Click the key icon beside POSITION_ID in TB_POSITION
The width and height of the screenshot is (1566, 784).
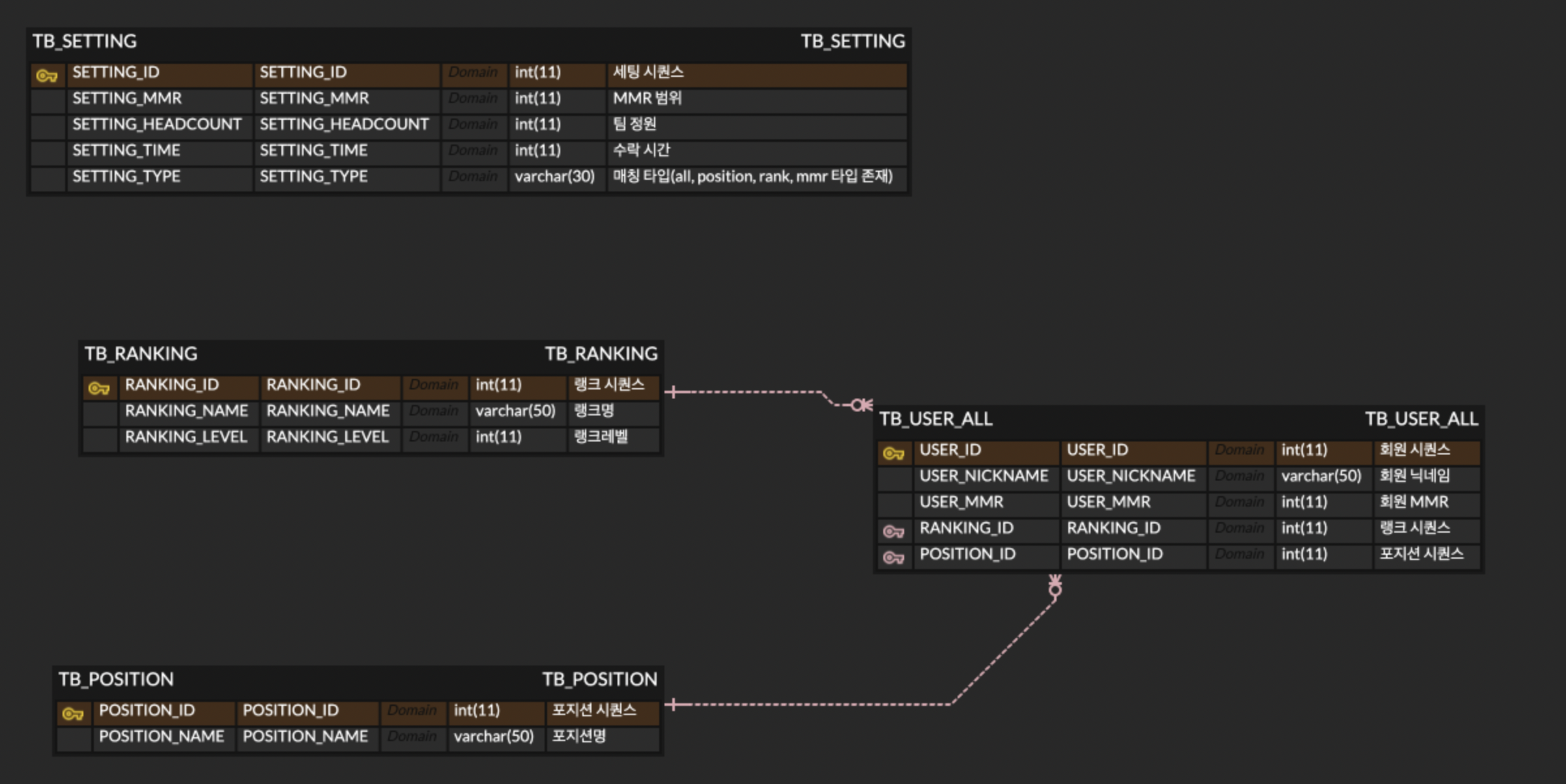tap(73, 713)
